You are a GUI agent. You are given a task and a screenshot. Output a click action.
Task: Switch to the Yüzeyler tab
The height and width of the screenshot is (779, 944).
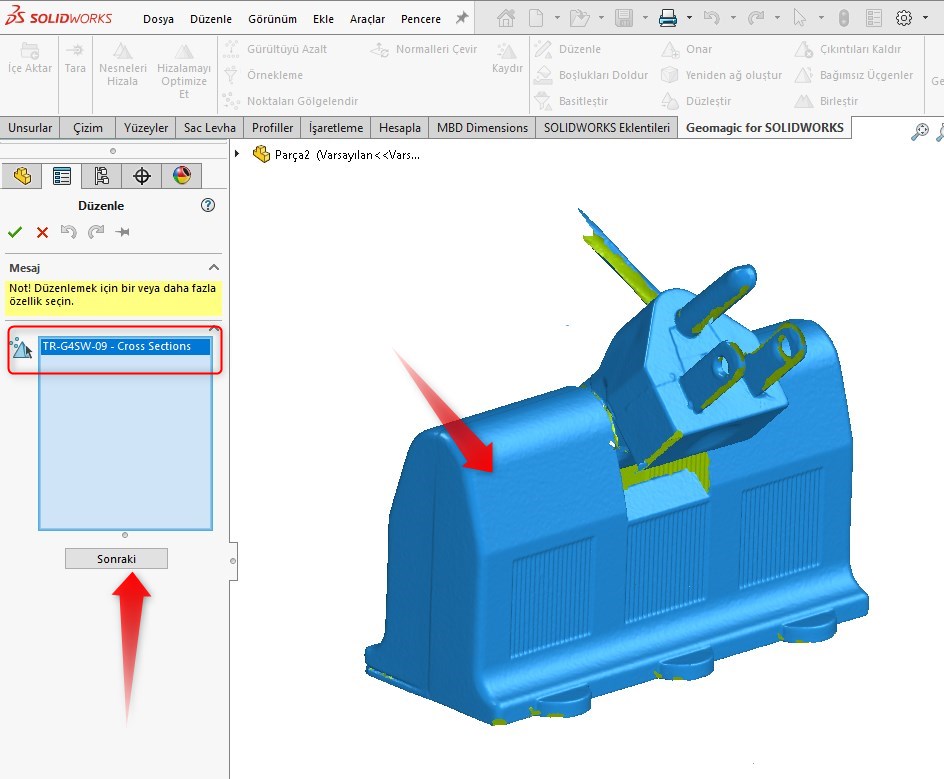[146, 128]
